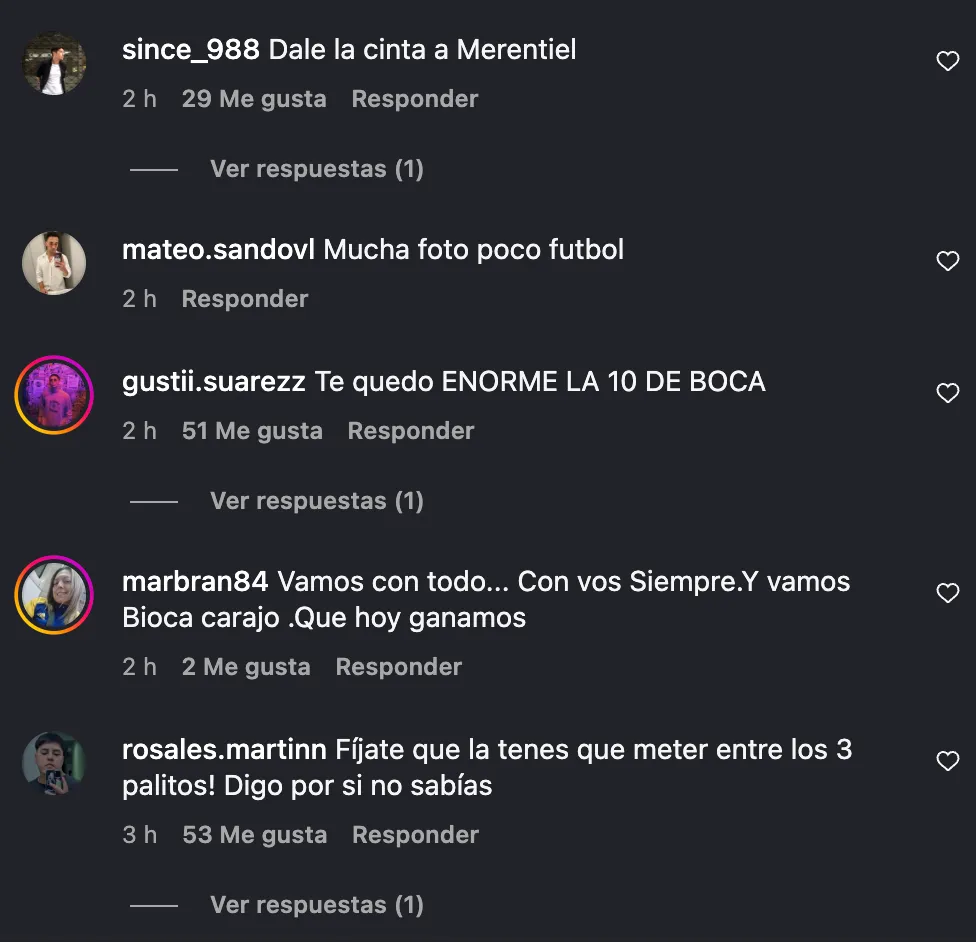Open the 51 Me gusta likes list
The image size is (976, 942).
(x=252, y=431)
